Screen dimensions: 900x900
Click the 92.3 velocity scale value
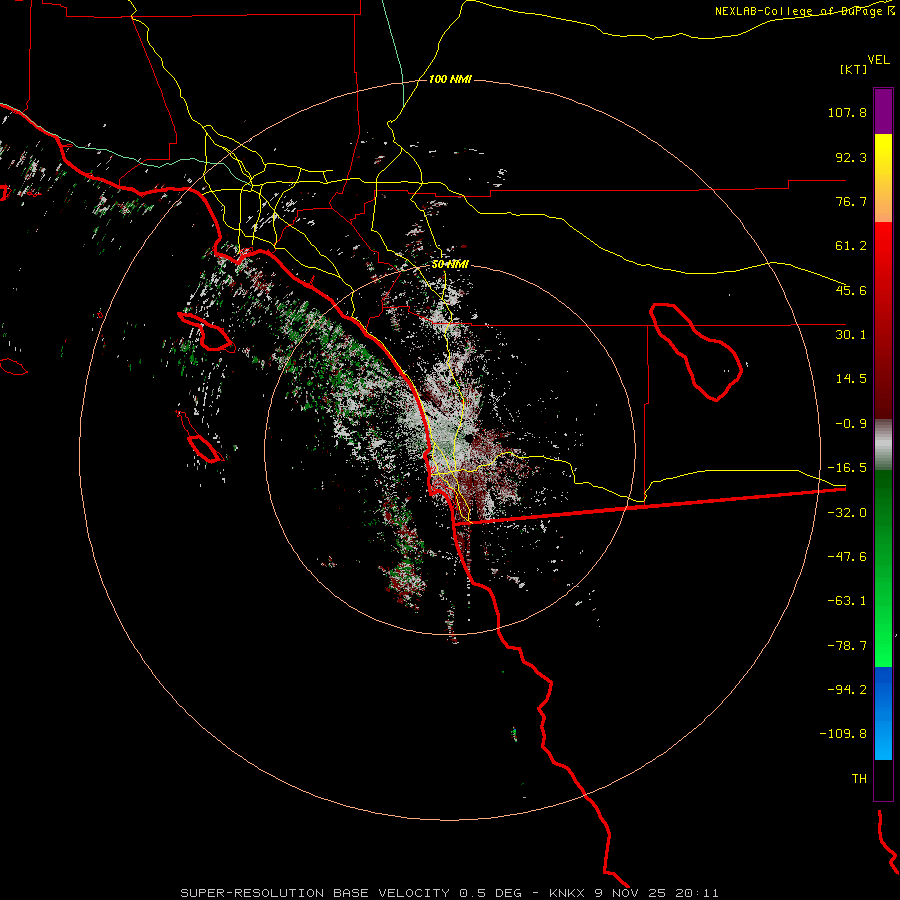pos(851,157)
